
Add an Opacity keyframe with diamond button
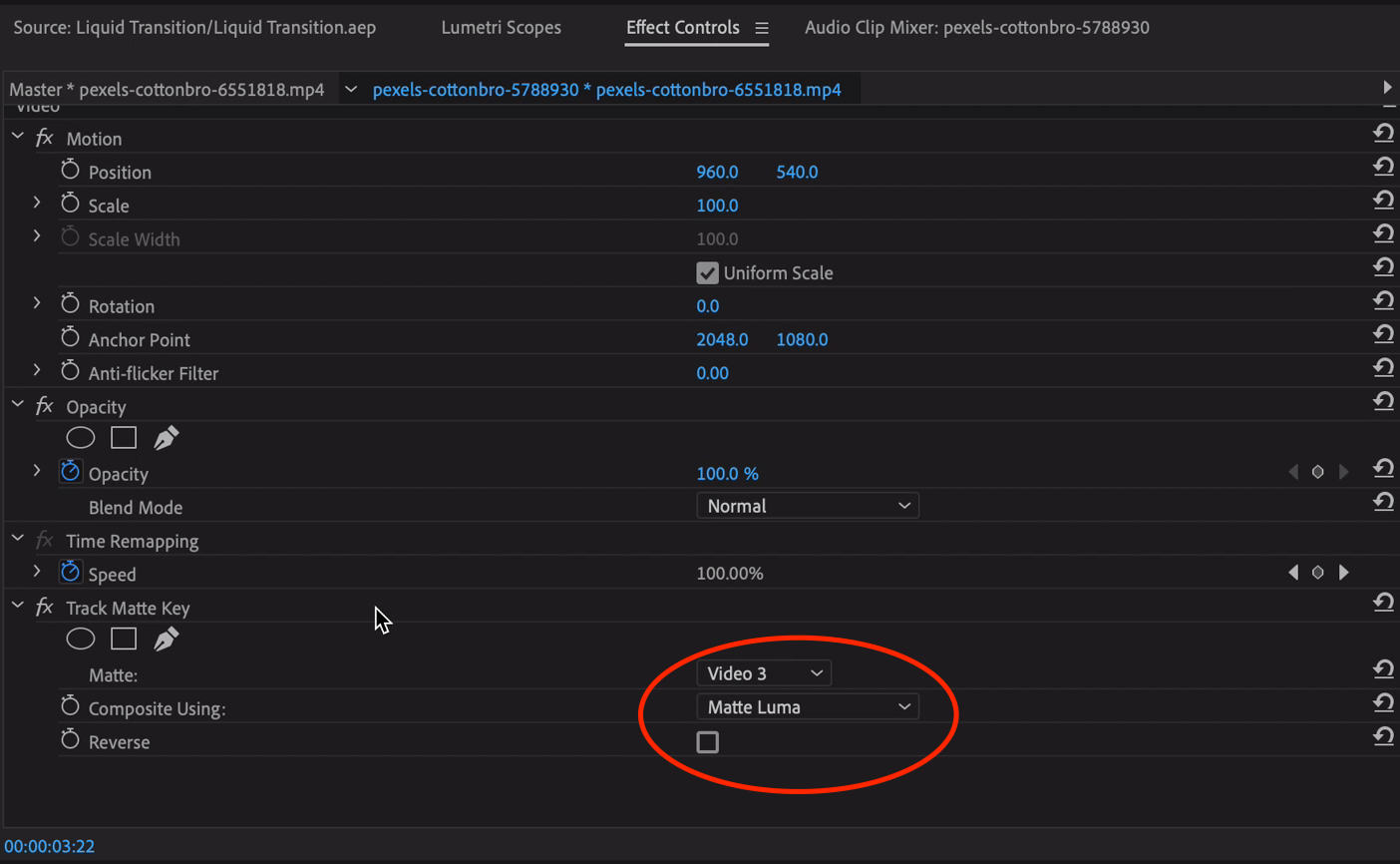pyautogui.click(x=1317, y=472)
